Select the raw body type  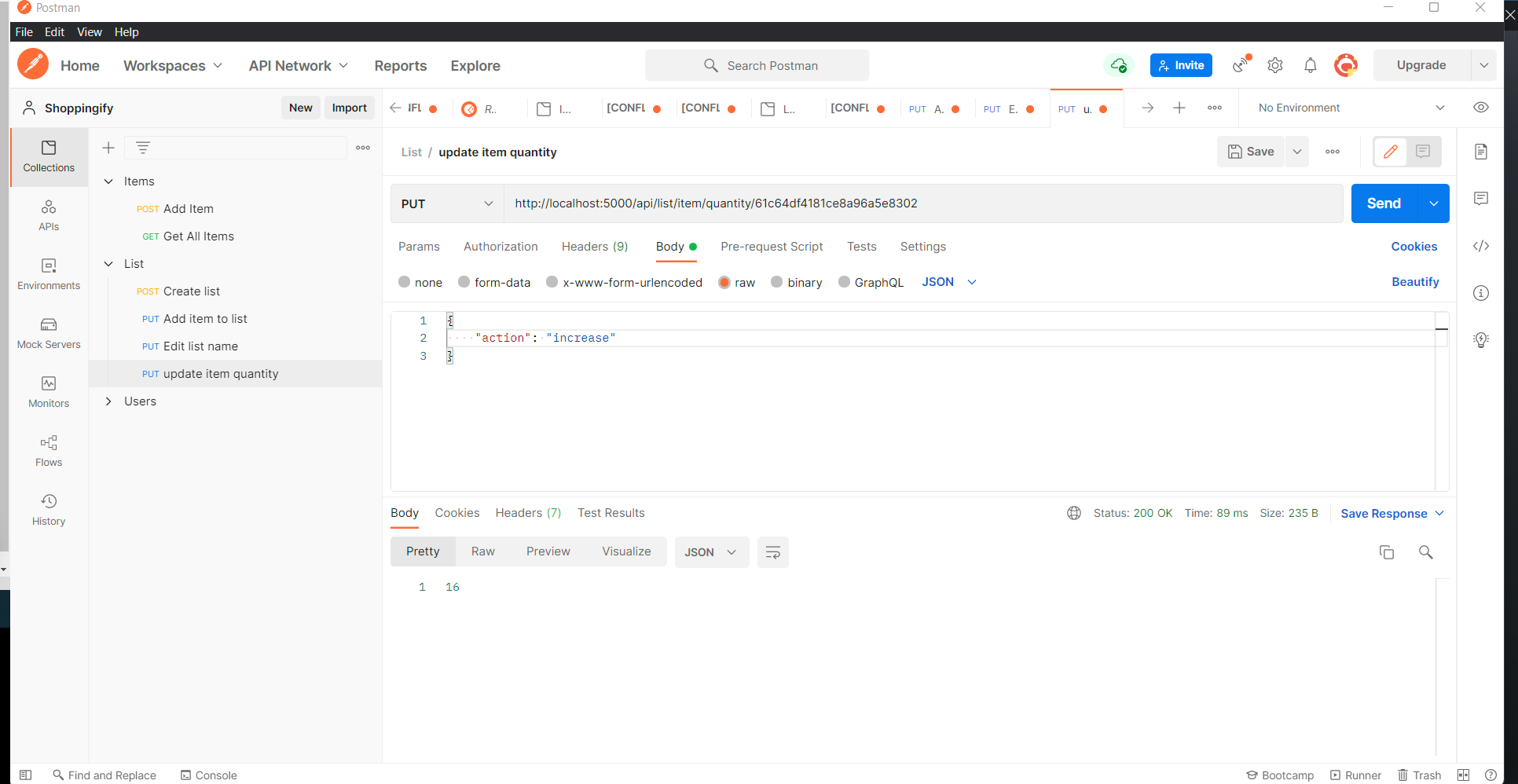724,282
